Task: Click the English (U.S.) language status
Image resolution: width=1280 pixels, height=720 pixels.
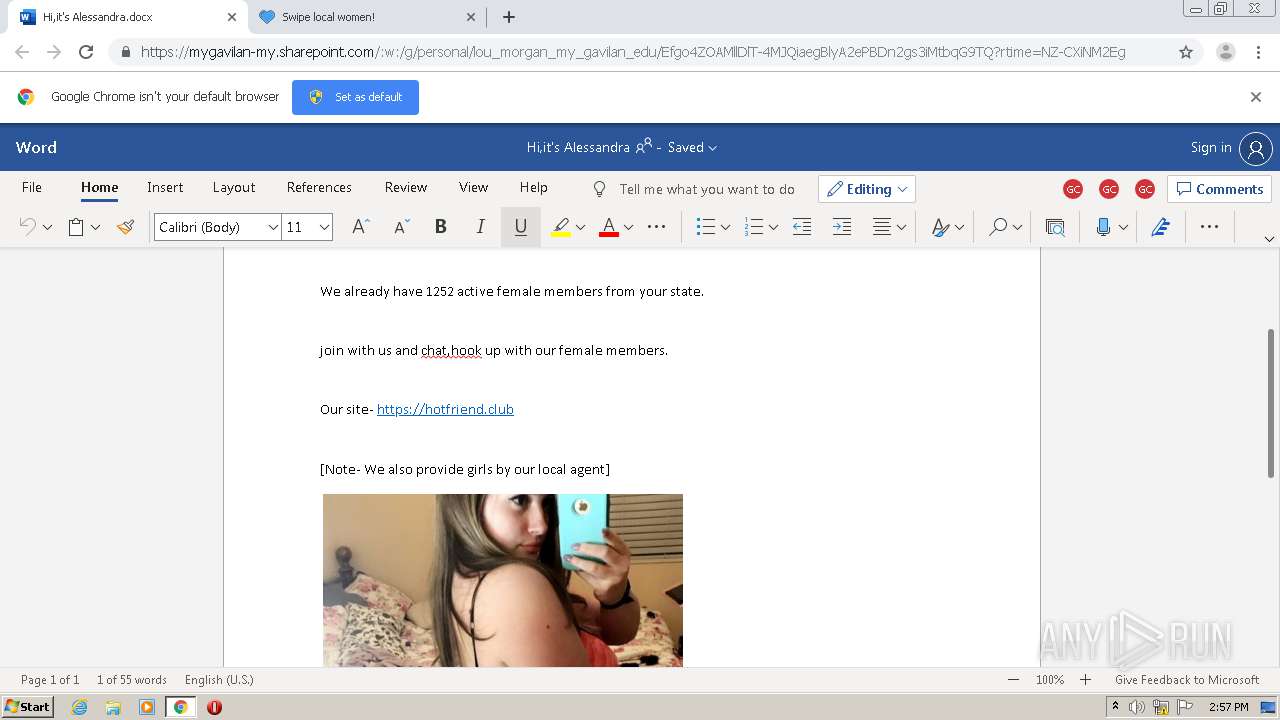Action: coord(219,680)
